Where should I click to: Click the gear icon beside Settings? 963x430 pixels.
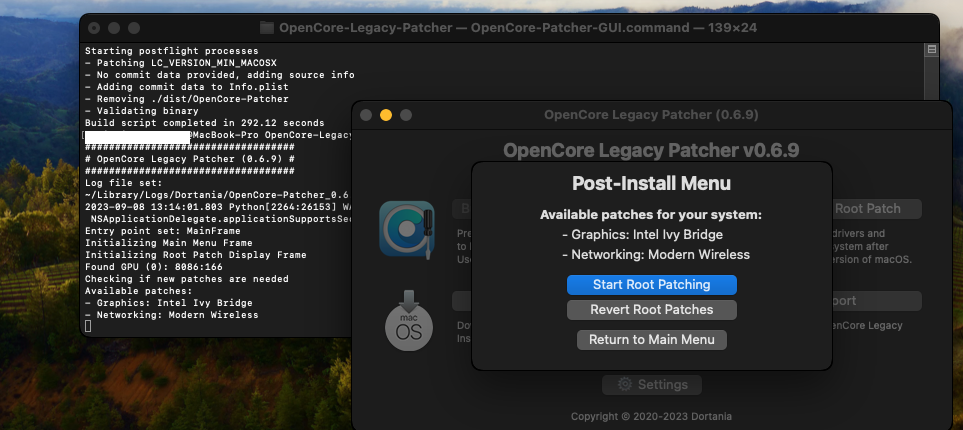[x=625, y=385]
